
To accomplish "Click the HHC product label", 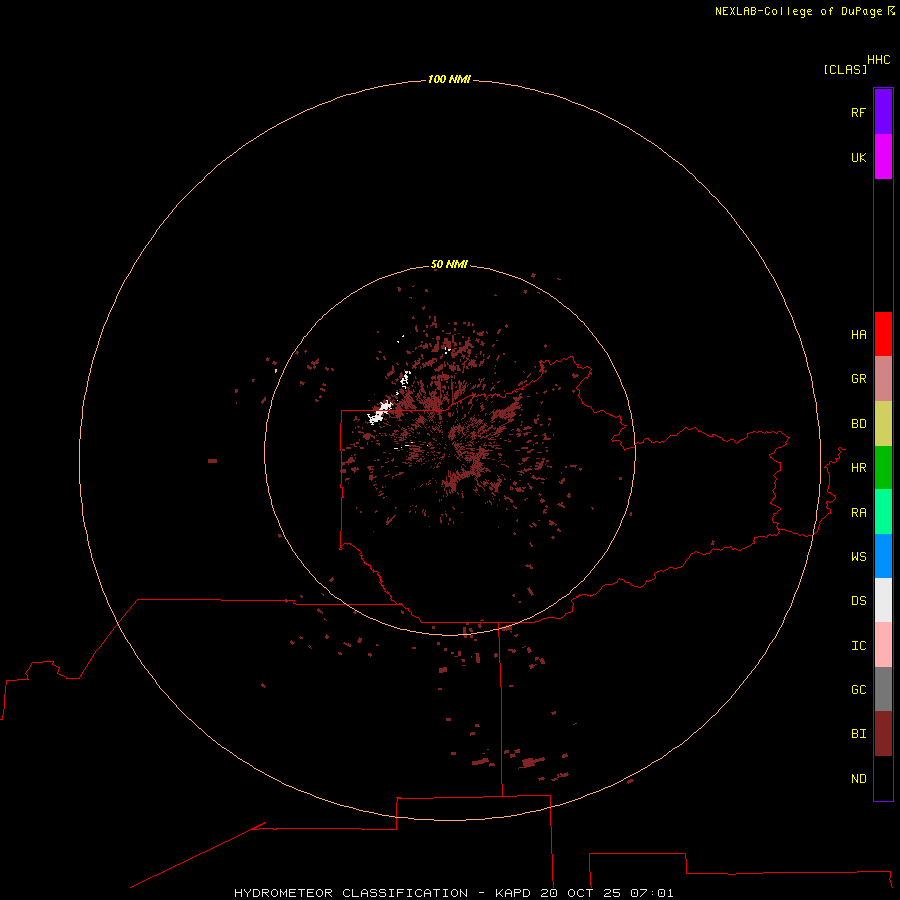I will (x=879, y=60).
